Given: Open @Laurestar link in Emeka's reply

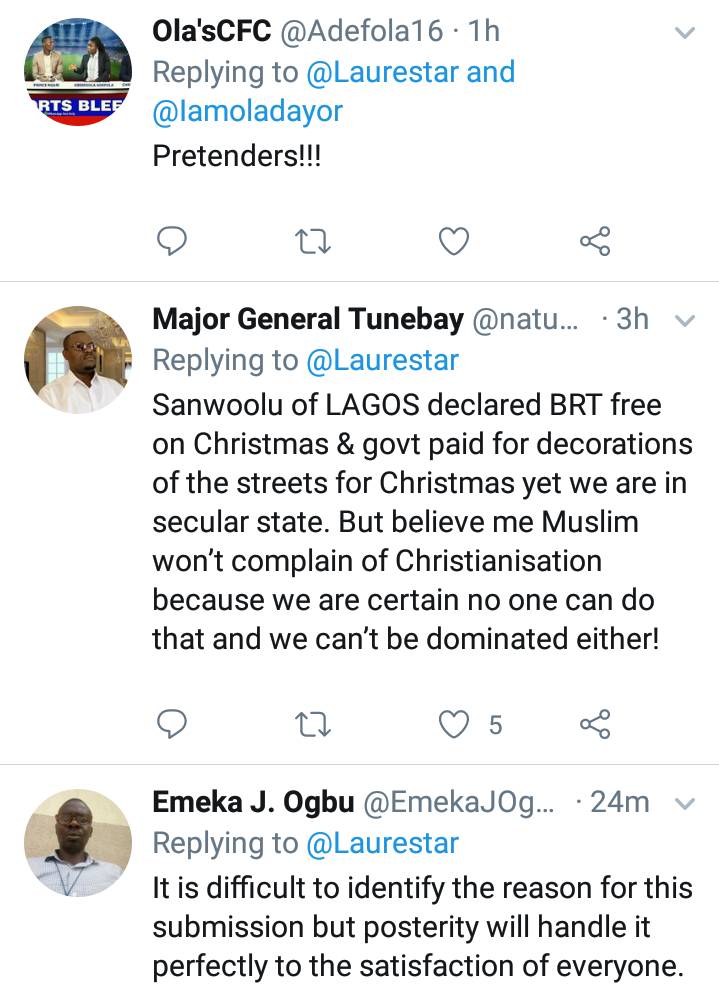Looking at the screenshot, I should coord(383,843).
